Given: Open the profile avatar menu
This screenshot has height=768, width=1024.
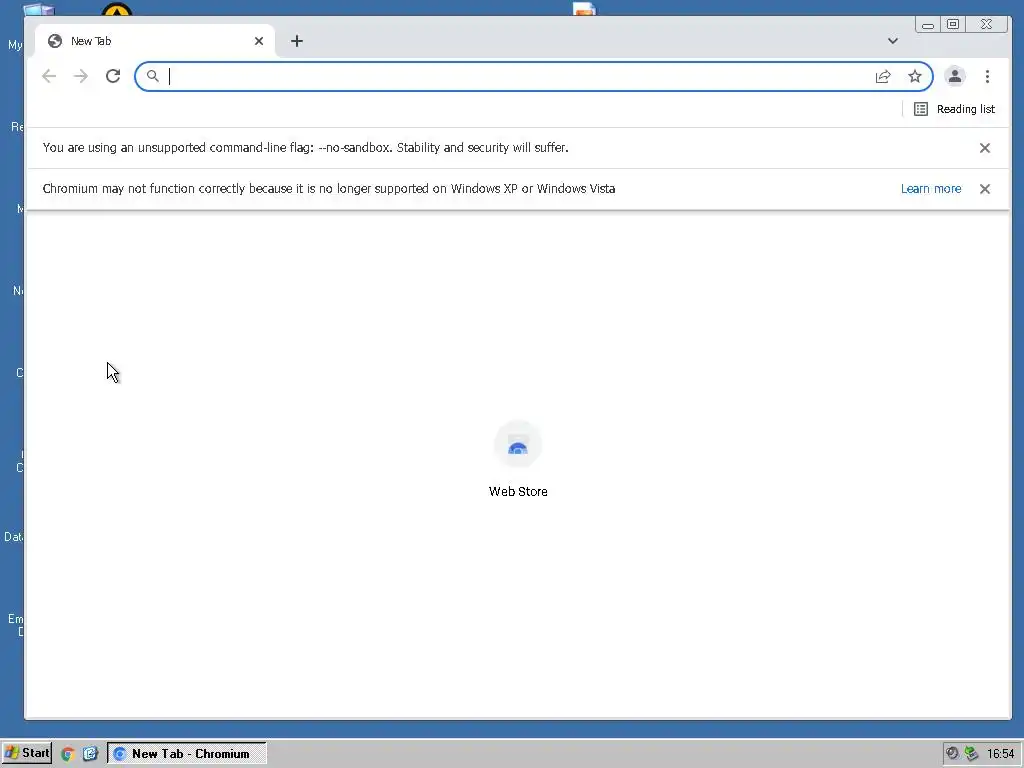Looking at the screenshot, I should coord(955,76).
